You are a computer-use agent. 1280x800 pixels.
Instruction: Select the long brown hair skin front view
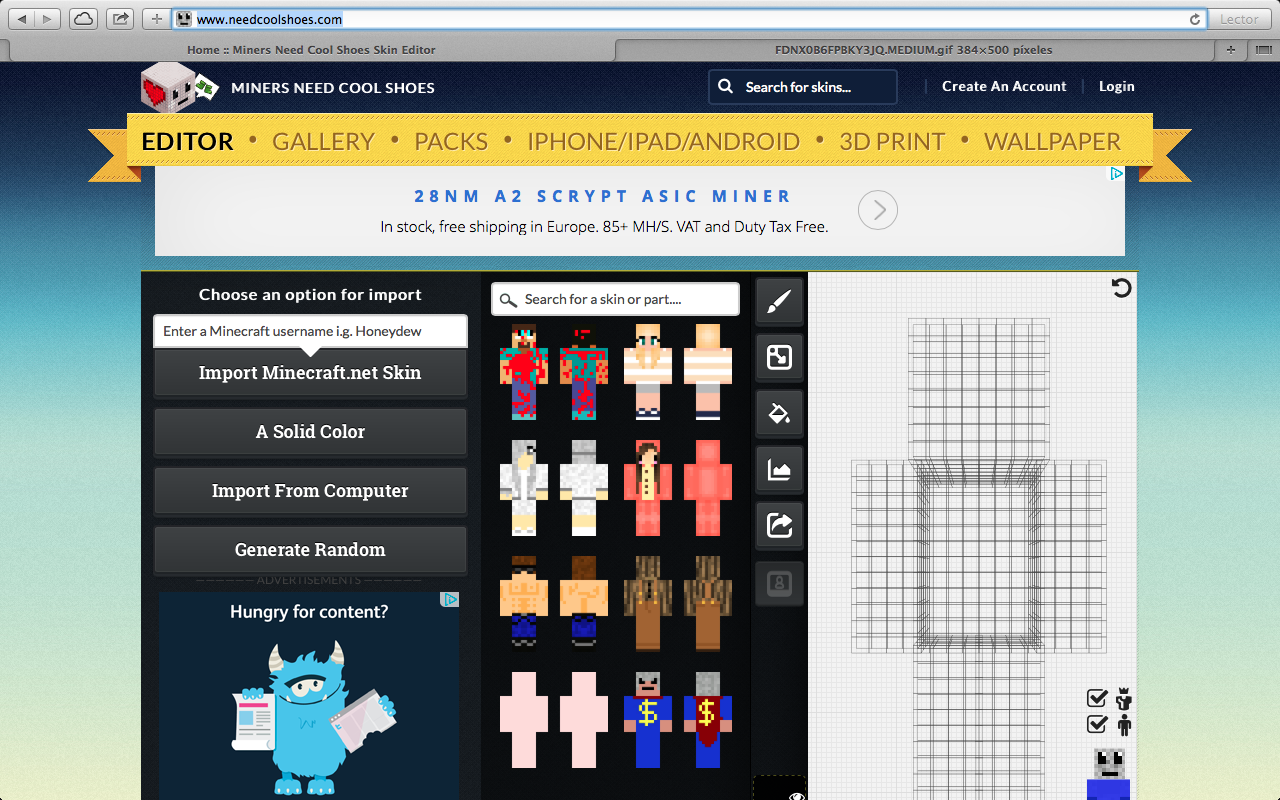[x=648, y=603]
